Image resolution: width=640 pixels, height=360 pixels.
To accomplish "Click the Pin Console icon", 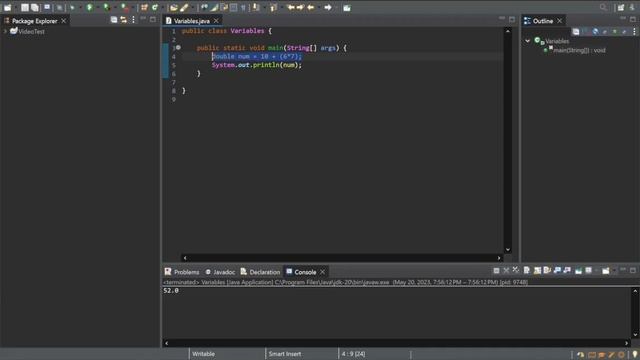I will (578, 271).
